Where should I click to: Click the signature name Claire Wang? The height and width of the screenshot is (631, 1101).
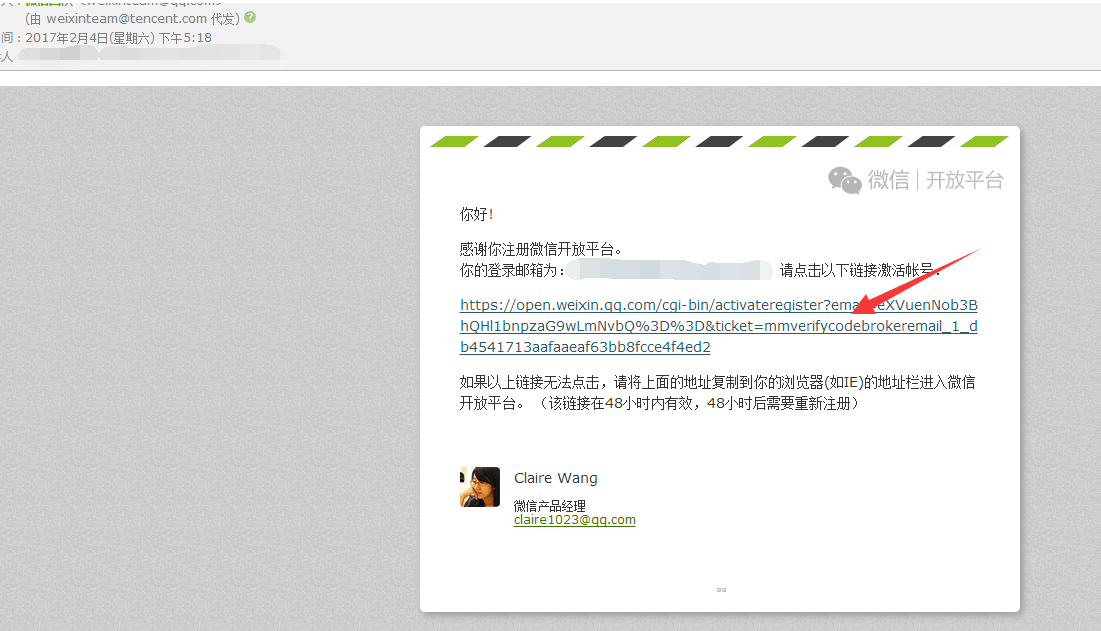click(555, 478)
